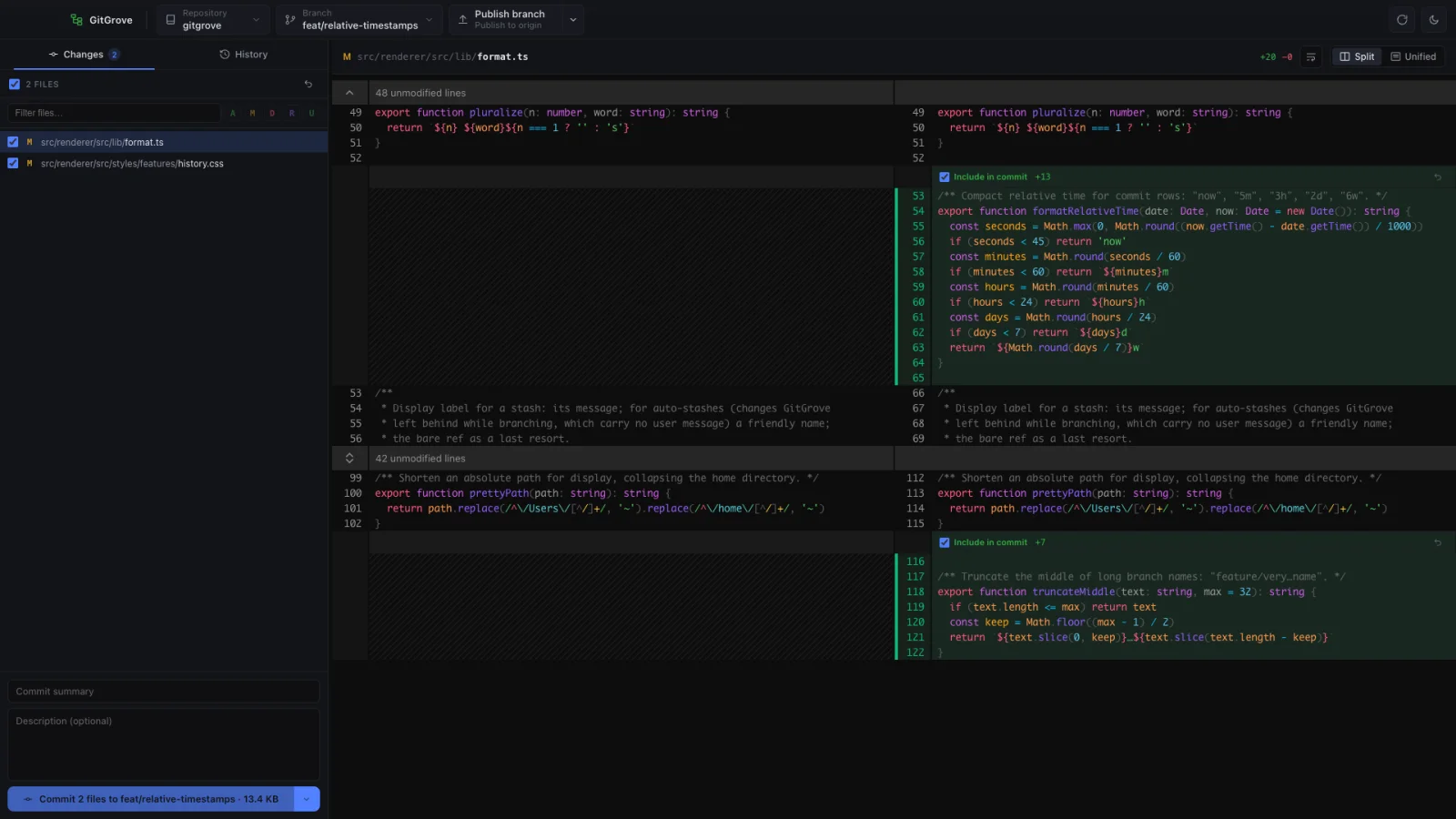The image size is (1456, 819).
Task: Select the src/renderer/src/lib/format.ts file row
Action: click(164, 142)
